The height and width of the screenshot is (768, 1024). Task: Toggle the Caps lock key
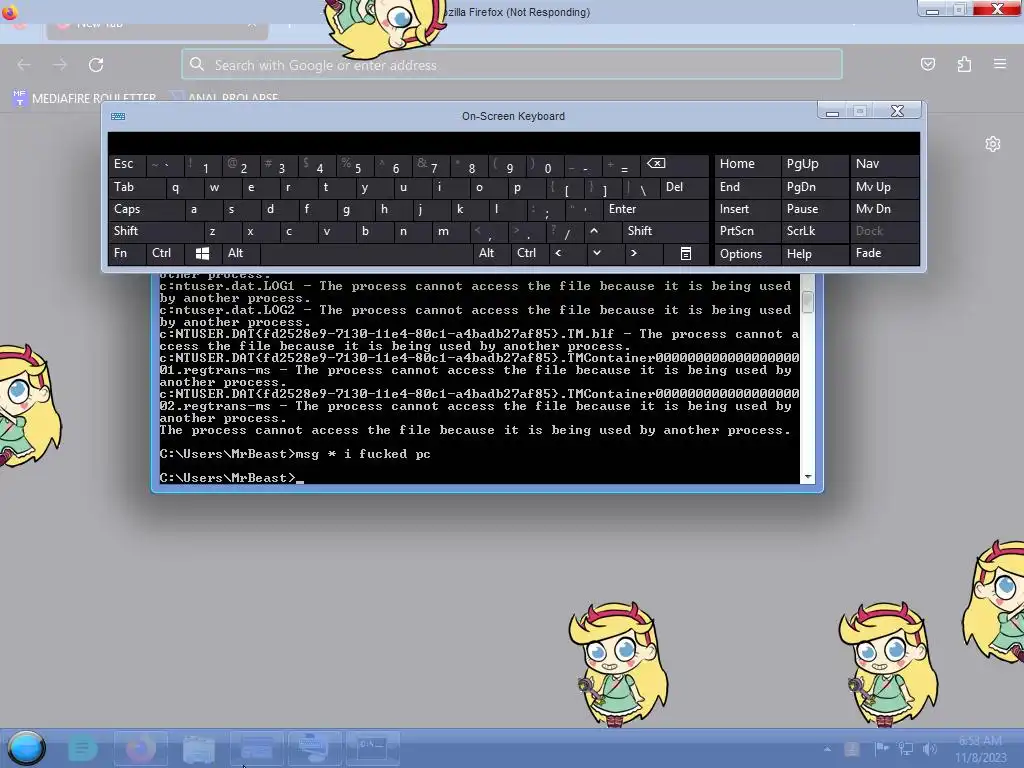click(x=145, y=209)
